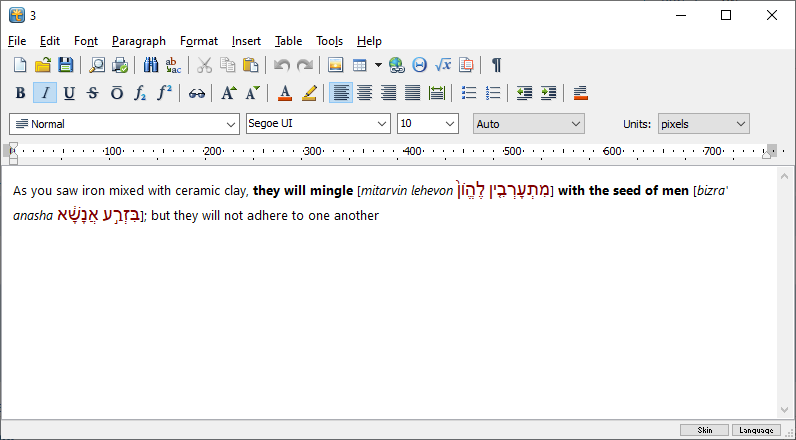Screen dimensions: 796x440
Task: Turn off Italic formatting
Action: coord(44,93)
